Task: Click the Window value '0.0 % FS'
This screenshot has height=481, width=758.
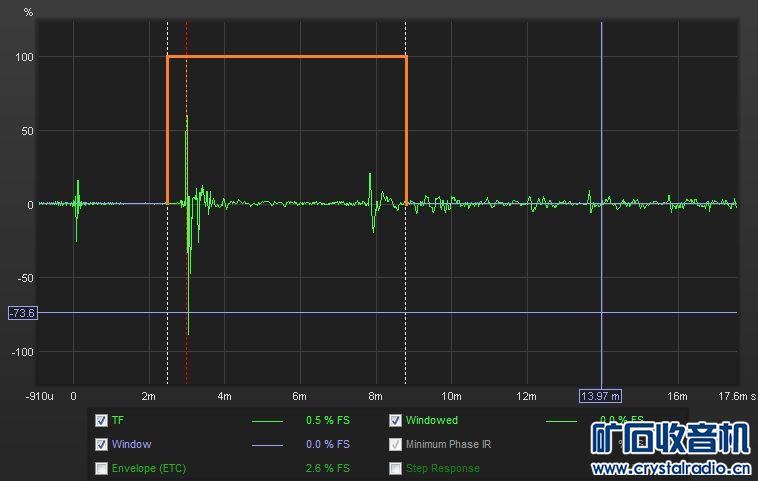Action: point(328,444)
